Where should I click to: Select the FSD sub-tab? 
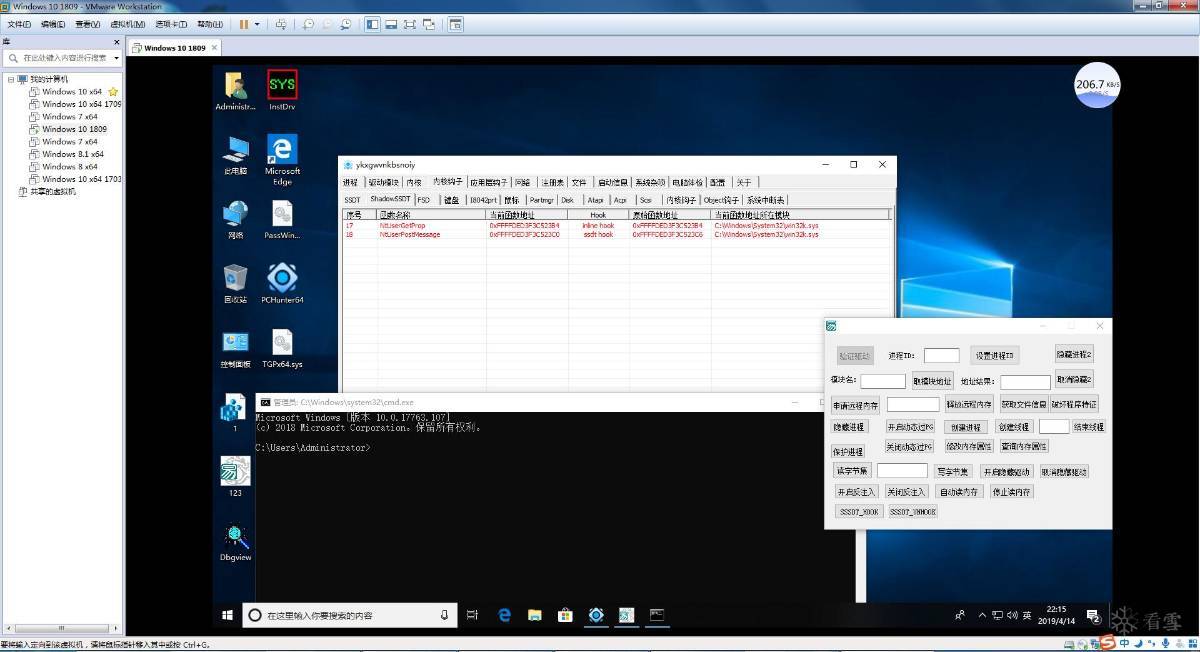[424, 199]
